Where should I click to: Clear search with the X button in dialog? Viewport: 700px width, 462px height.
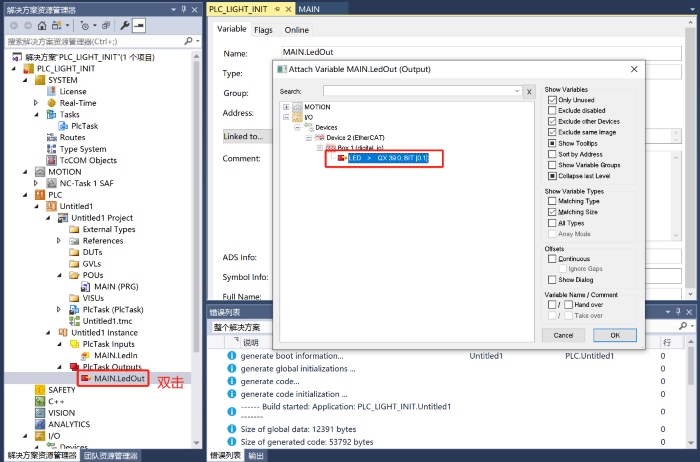point(529,92)
